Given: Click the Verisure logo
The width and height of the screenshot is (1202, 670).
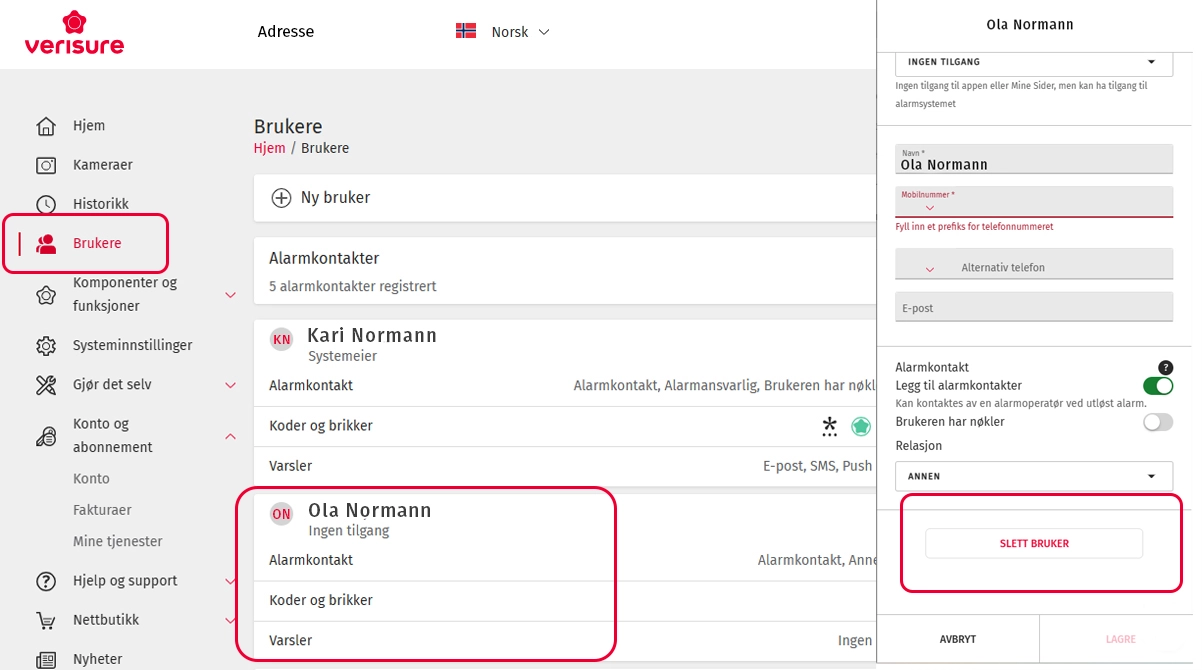Looking at the screenshot, I should pos(74,32).
